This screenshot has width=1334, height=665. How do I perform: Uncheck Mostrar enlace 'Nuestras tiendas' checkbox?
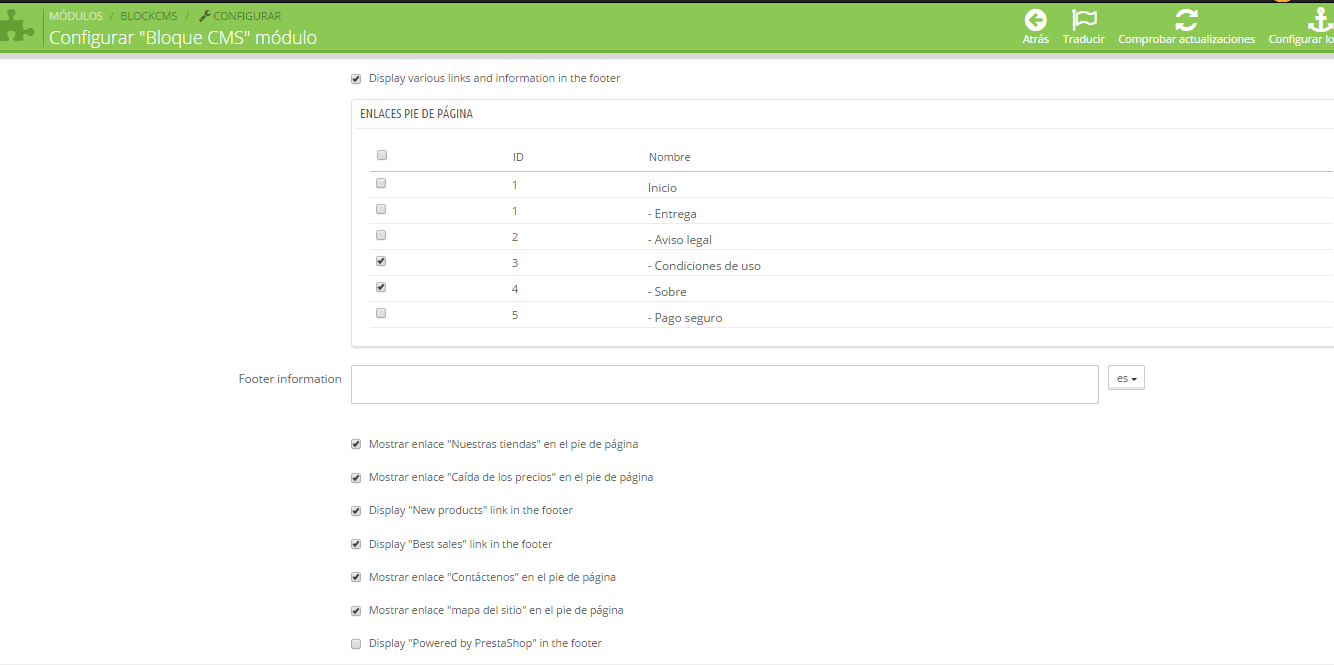pos(356,445)
